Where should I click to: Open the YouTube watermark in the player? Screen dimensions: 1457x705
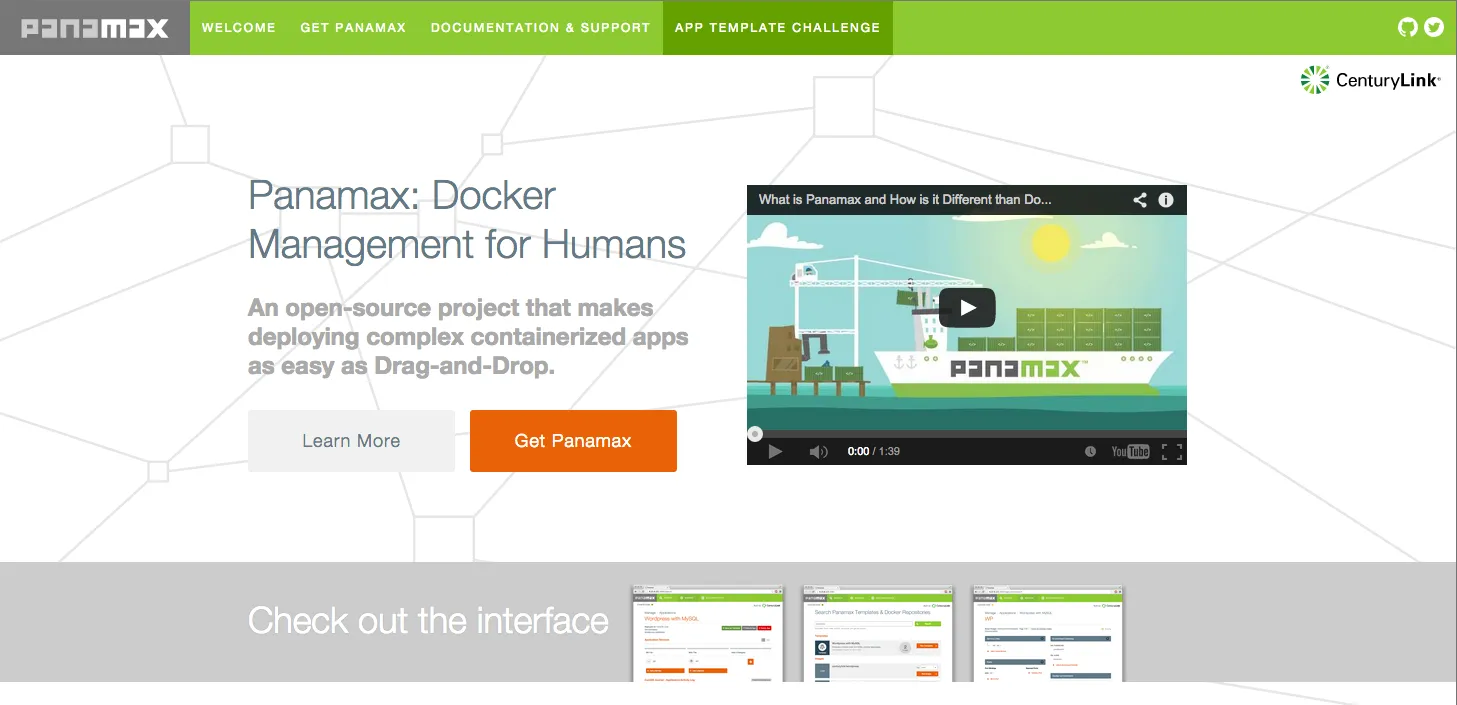click(x=1130, y=451)
